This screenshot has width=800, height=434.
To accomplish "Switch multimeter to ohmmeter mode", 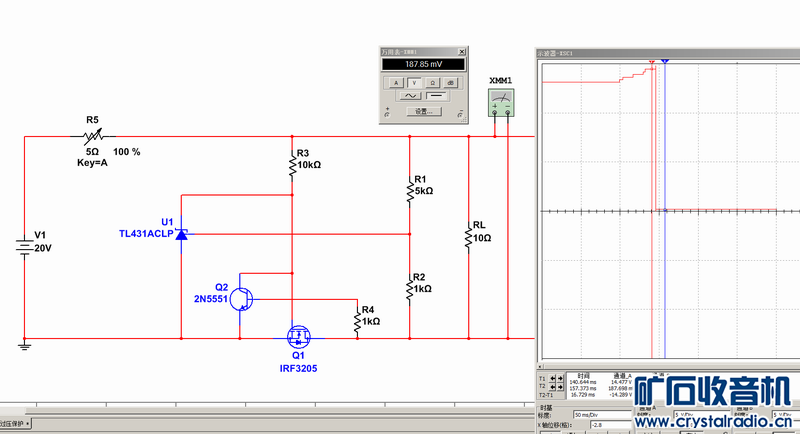I will click(x=432, y=81).
